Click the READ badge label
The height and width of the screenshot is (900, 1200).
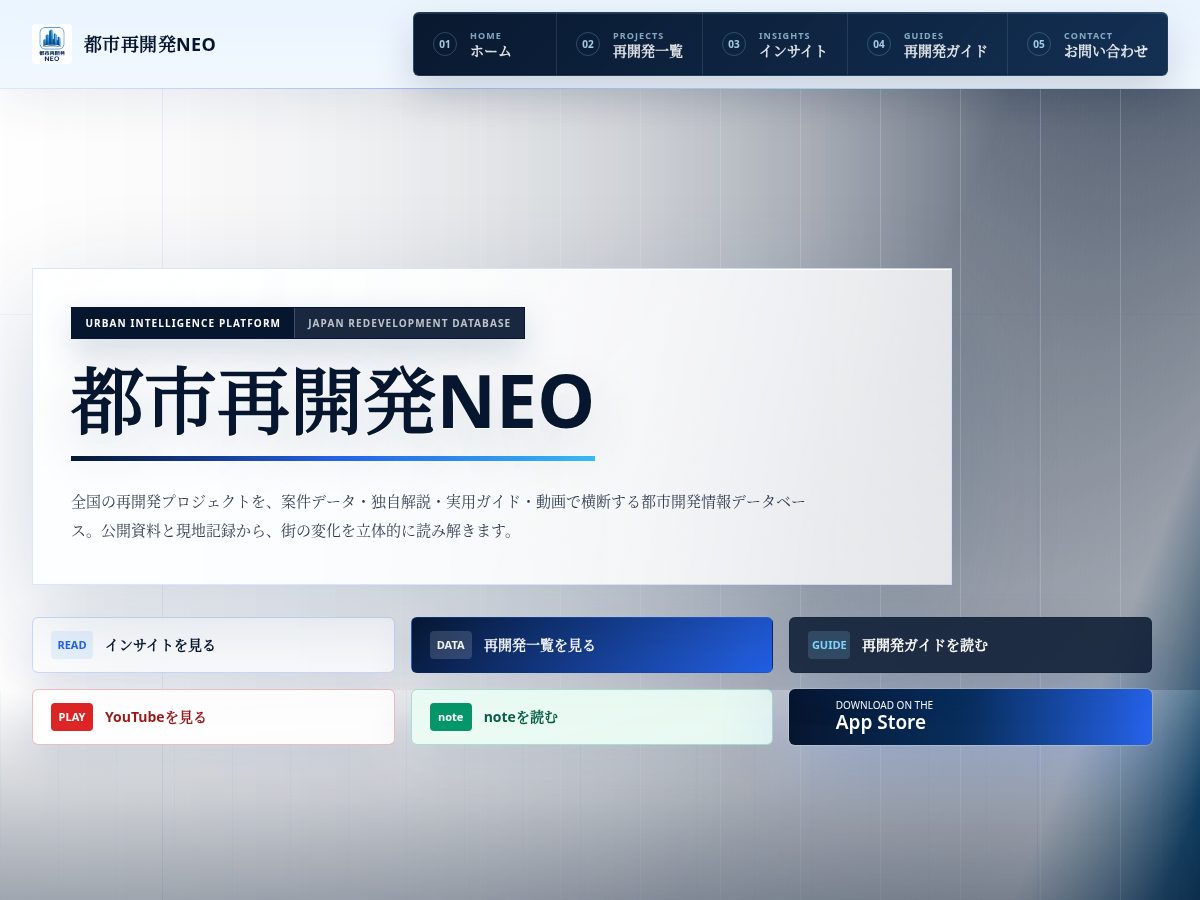pos(72,645)
